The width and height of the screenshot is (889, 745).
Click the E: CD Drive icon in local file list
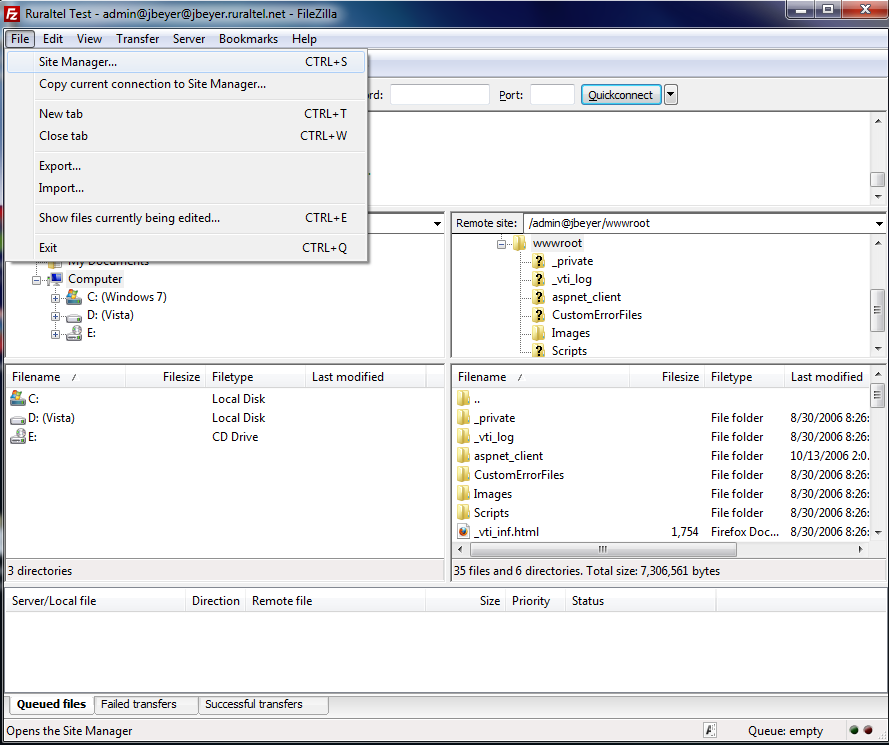point(18,437)
